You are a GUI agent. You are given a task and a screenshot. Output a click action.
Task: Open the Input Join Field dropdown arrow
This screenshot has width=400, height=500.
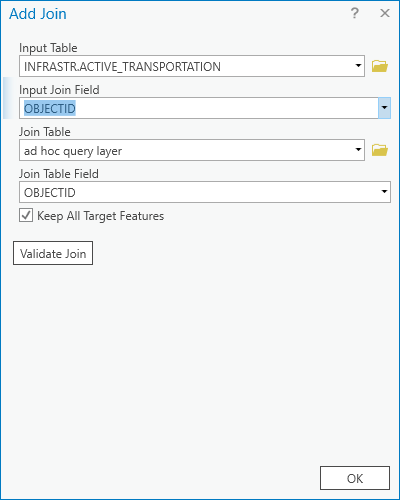tap(384, 108)
